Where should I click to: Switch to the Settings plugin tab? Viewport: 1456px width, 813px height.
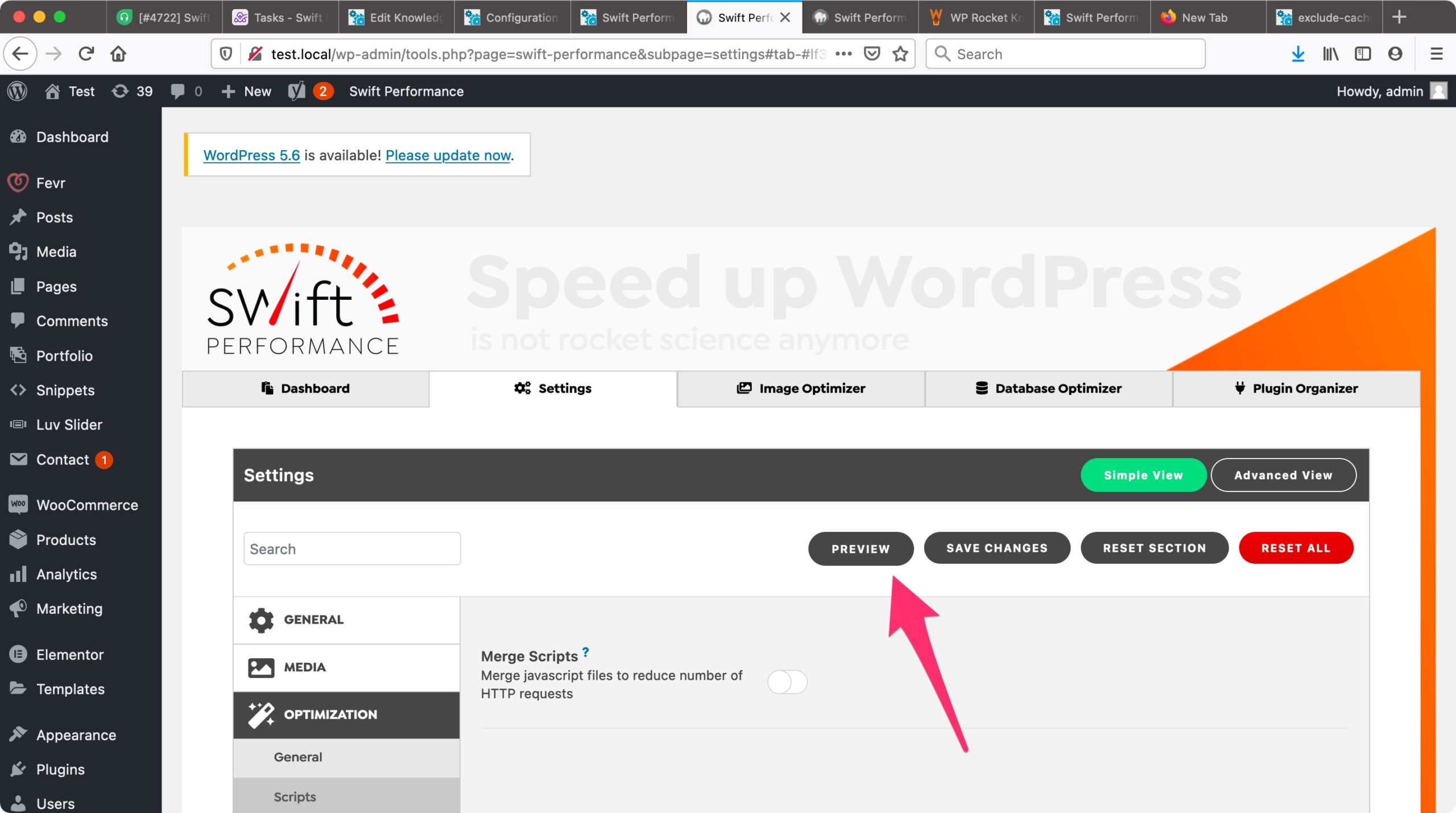(x=553, y=389)
